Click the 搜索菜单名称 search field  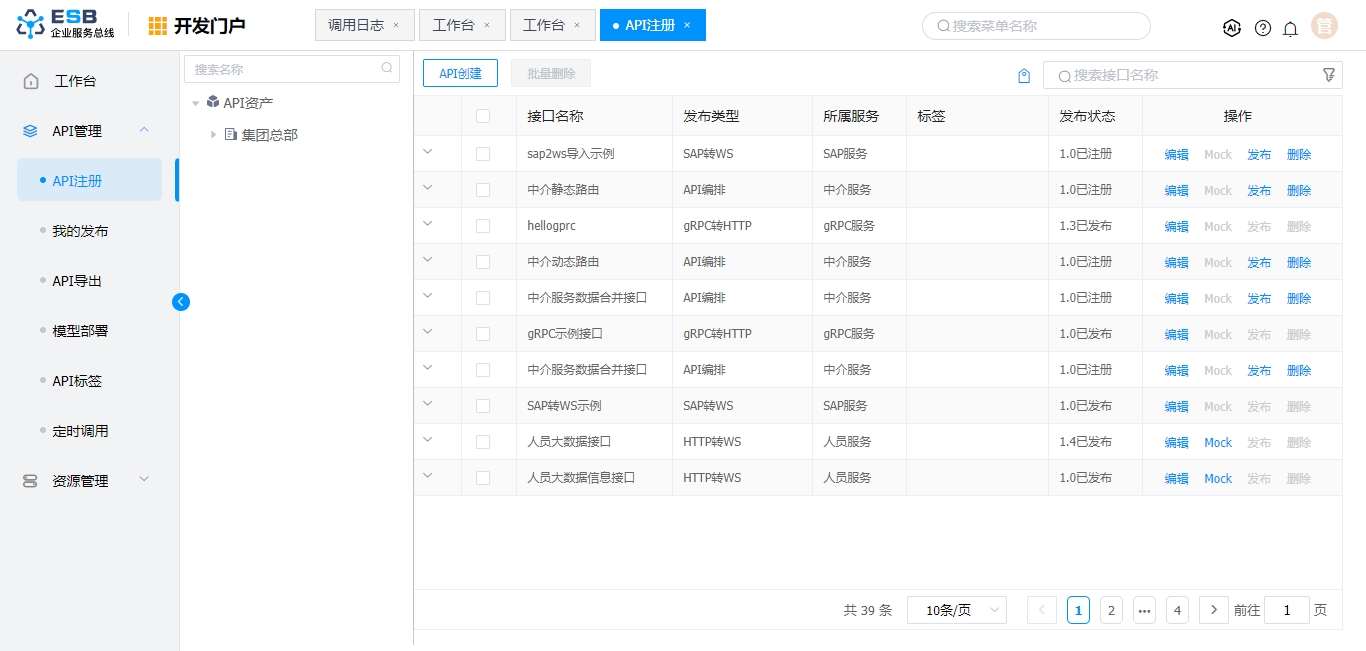coord(1036,26)
